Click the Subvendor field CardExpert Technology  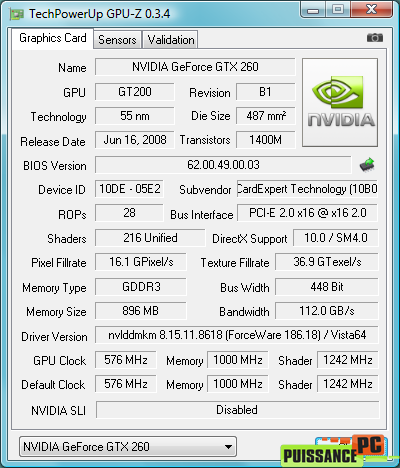[307, 189]
